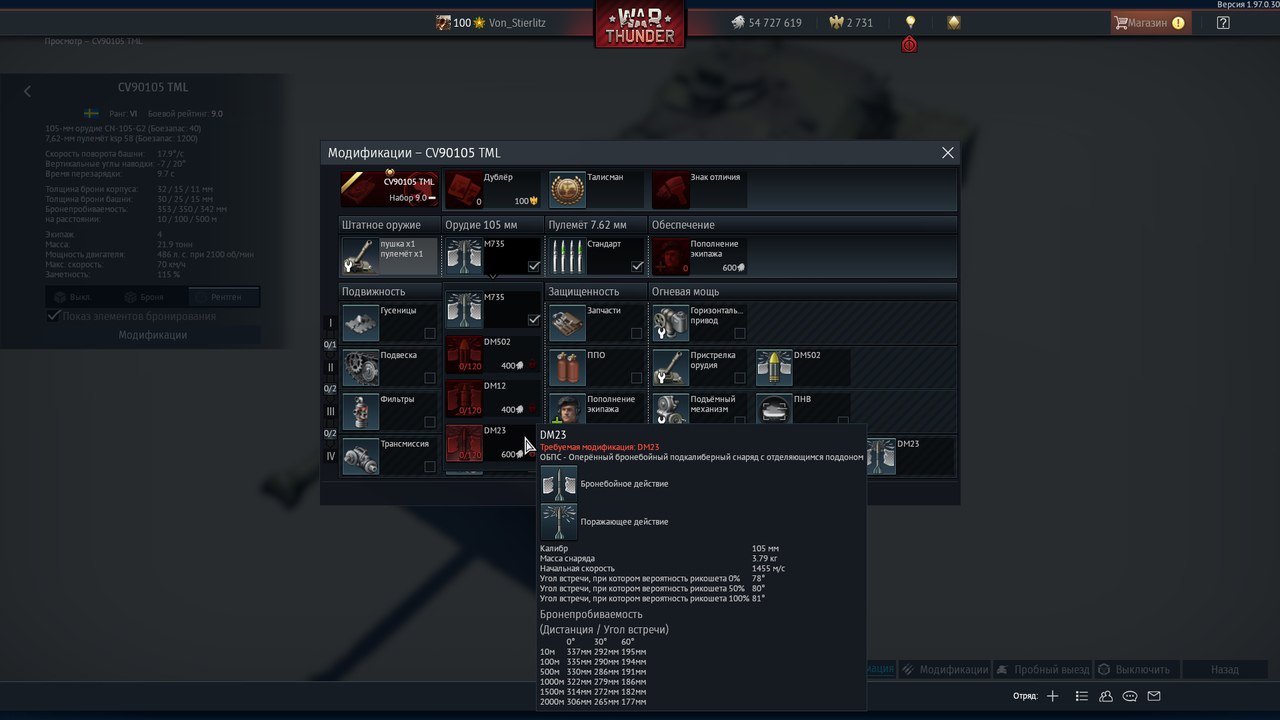1280x720 pixels.
Task: Click the silver lions balance 54 727 619
Action: [766, 22]
